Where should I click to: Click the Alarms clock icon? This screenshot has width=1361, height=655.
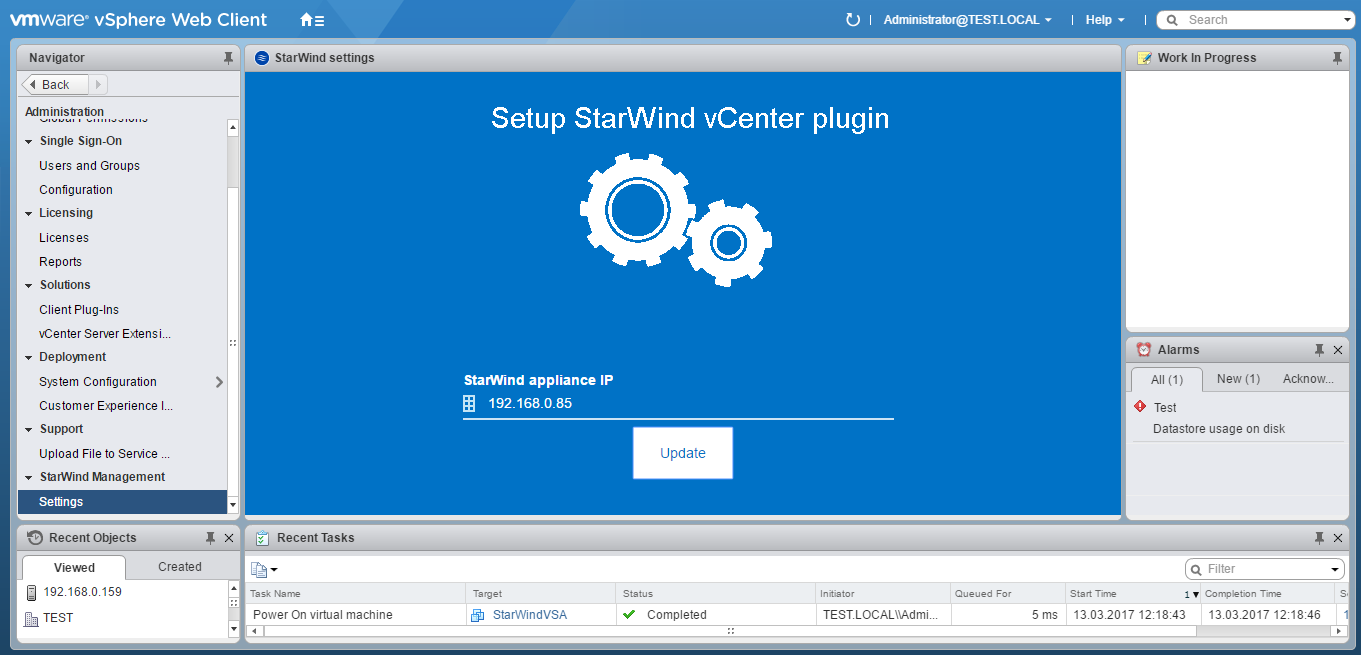click(x=1144, y=349)
